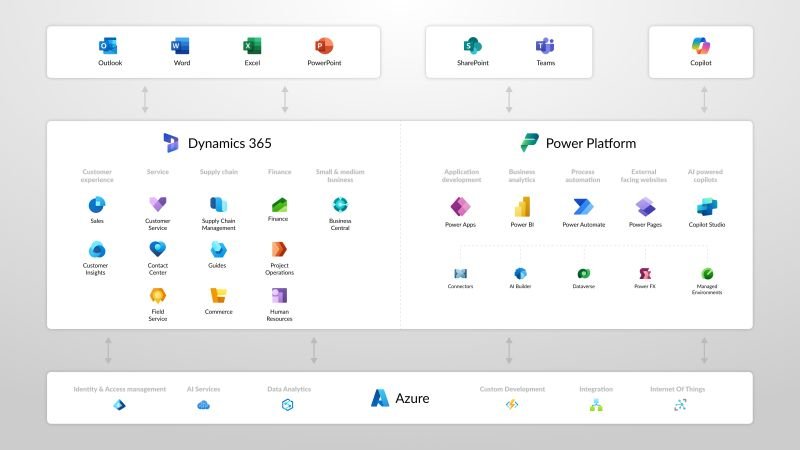Select the Power BI icon
Viewport: 800px width, 450px height.
(x=522, y=207)
